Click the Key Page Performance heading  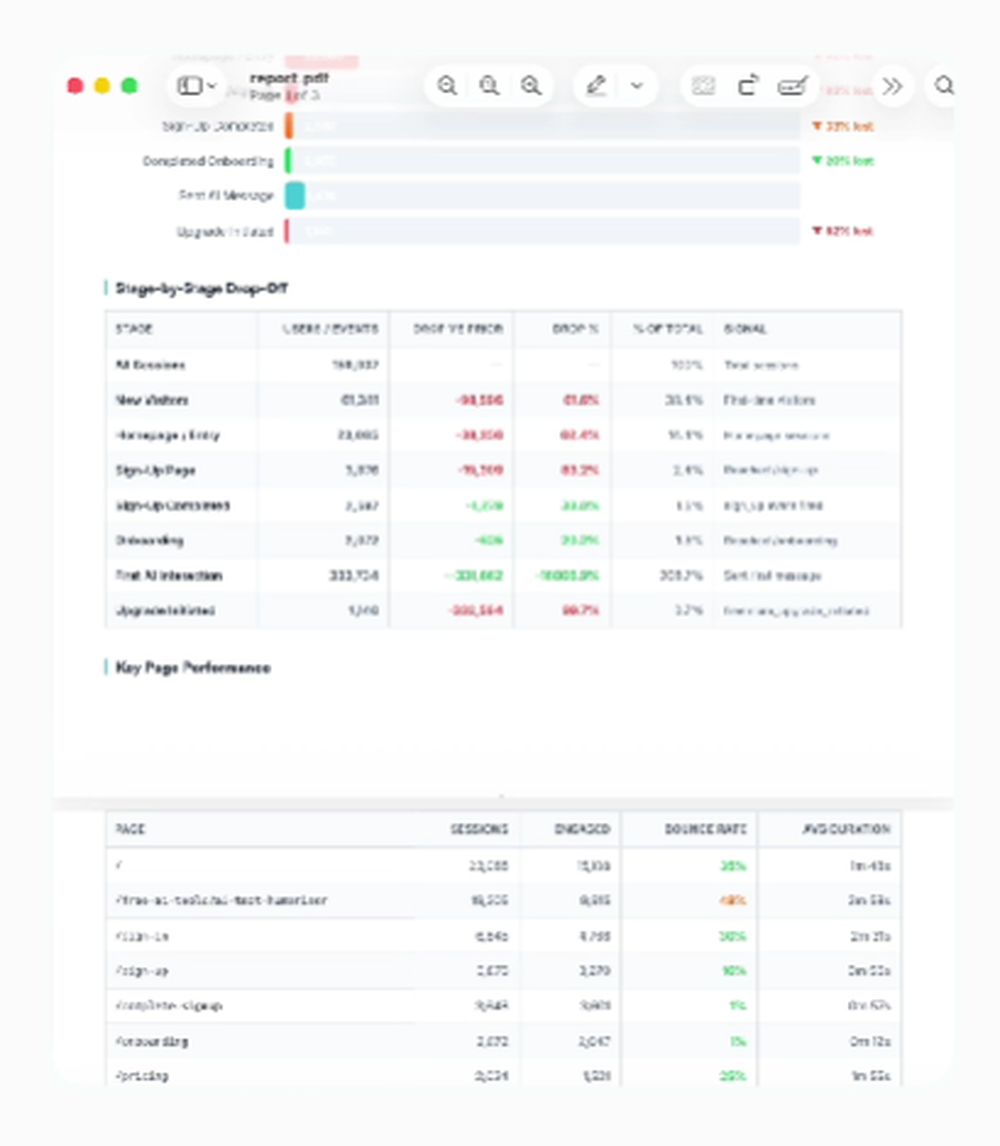click(x=193, y=667)
